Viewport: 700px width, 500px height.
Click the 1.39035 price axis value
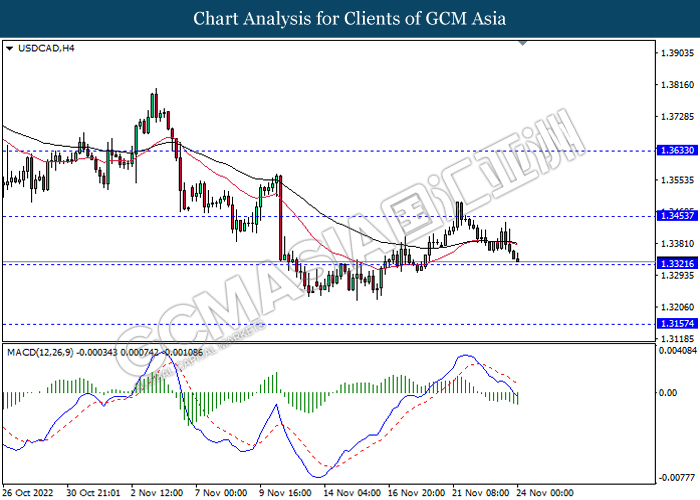[x=677, y=53]
